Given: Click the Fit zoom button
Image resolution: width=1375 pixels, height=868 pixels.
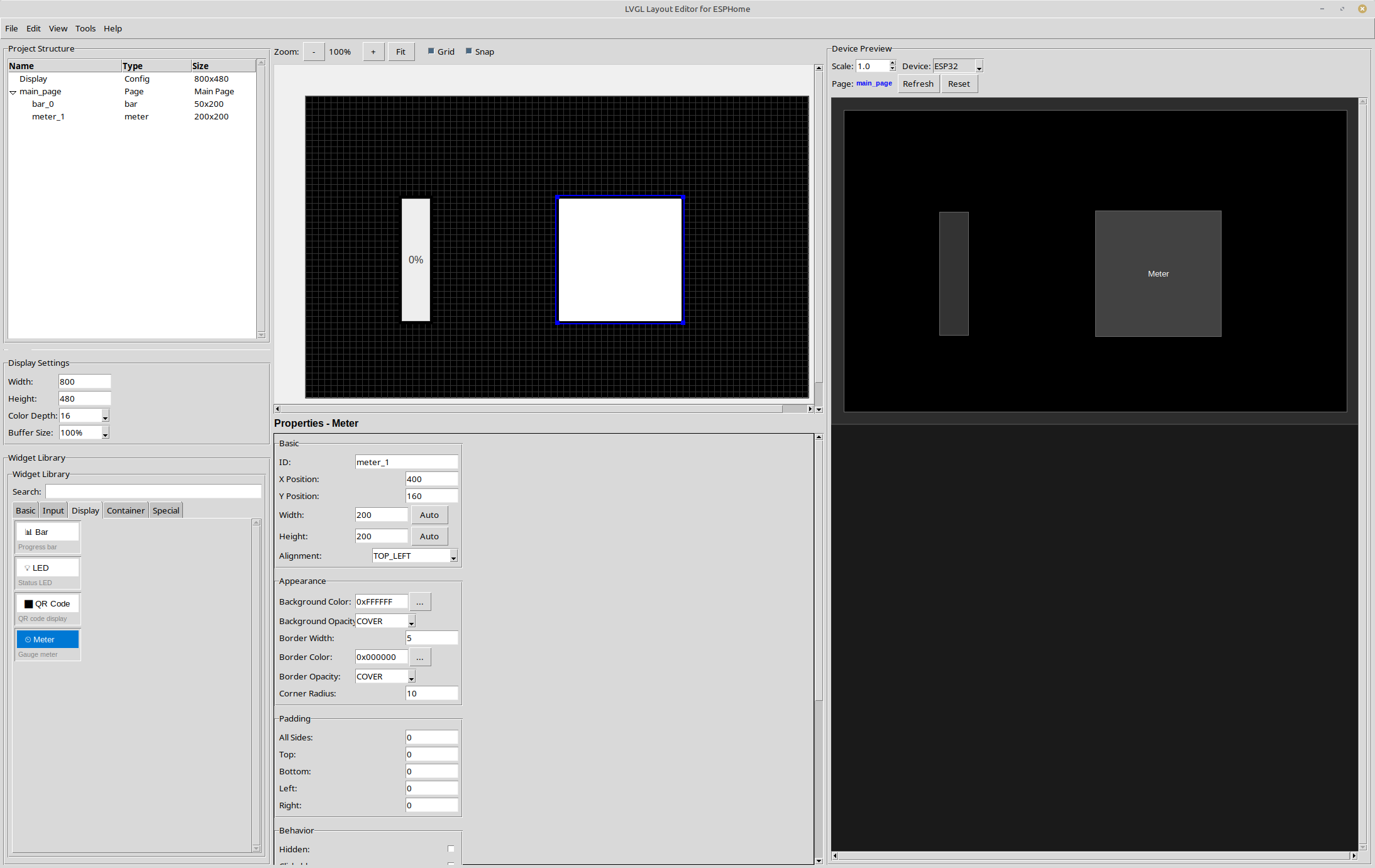Looking at the screenshot, I should (x=400, y=52).
